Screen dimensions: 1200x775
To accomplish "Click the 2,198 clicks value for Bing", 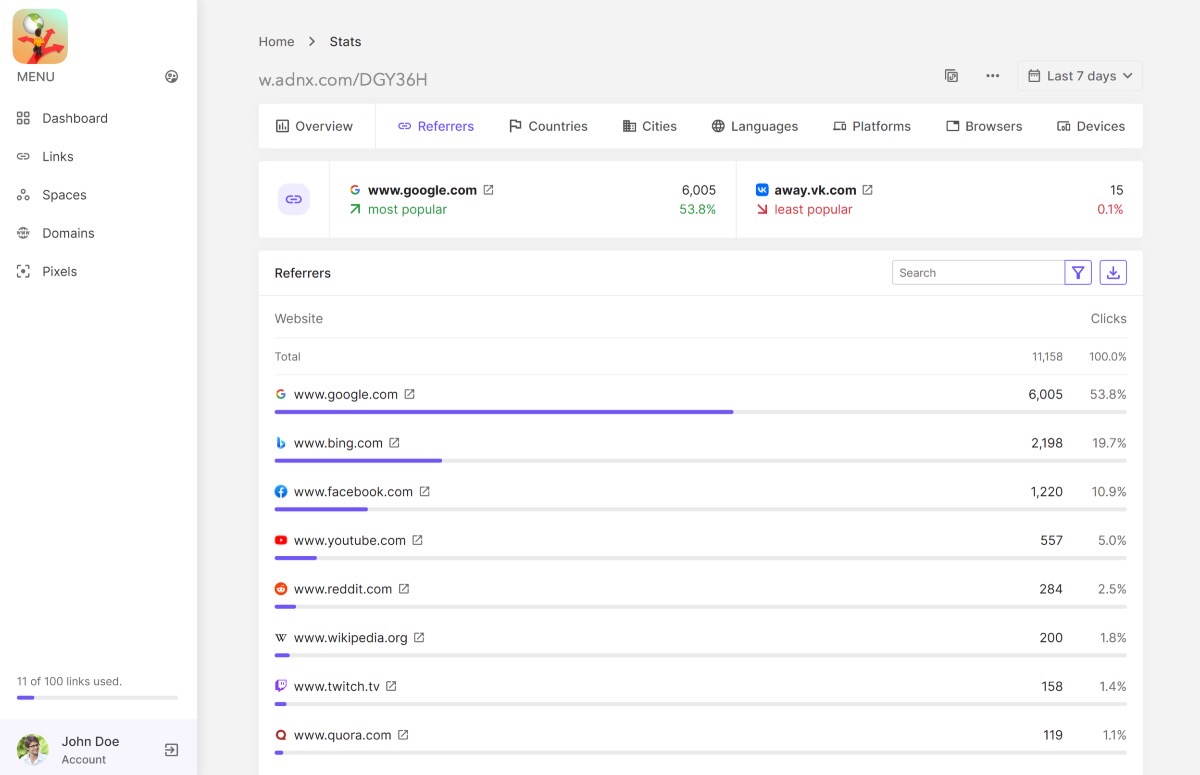I will pyautogui.click(x=1047, y=443).
